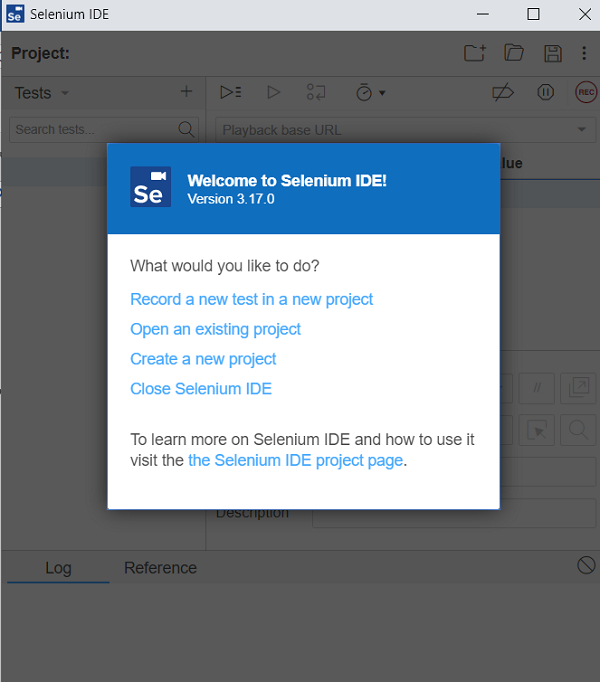
Task: Click the run current test icon
Action: click(273, 92)
